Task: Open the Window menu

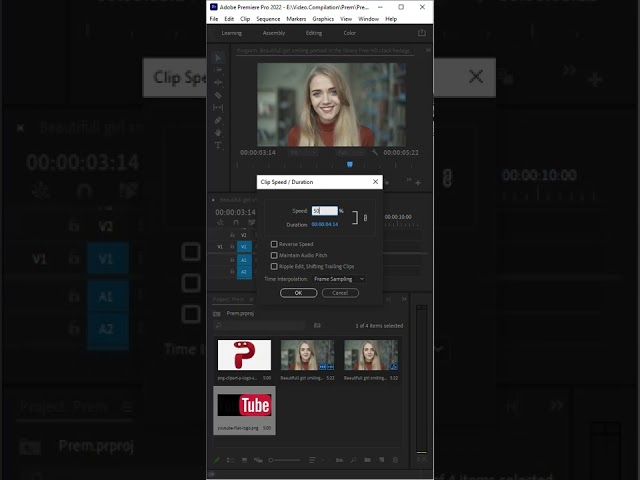Action: [368, 19]
